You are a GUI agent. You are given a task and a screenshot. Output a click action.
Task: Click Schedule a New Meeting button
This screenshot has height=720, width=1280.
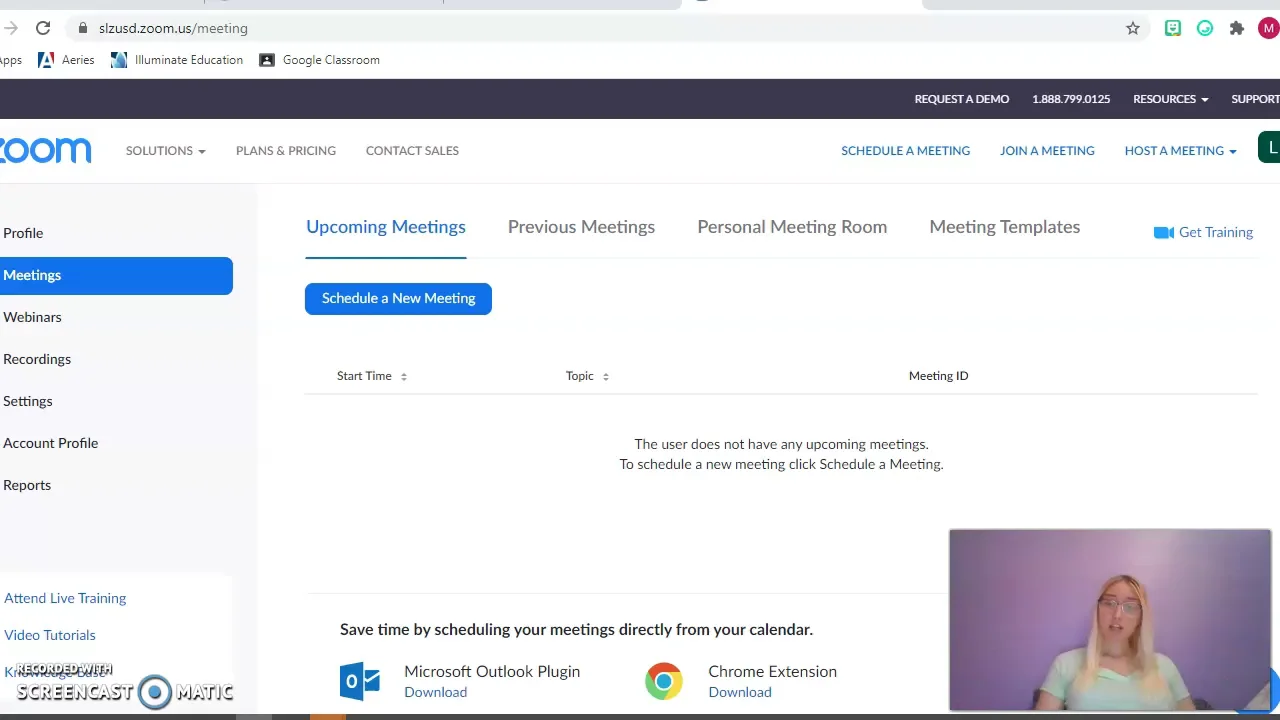(x=398, y=298)
